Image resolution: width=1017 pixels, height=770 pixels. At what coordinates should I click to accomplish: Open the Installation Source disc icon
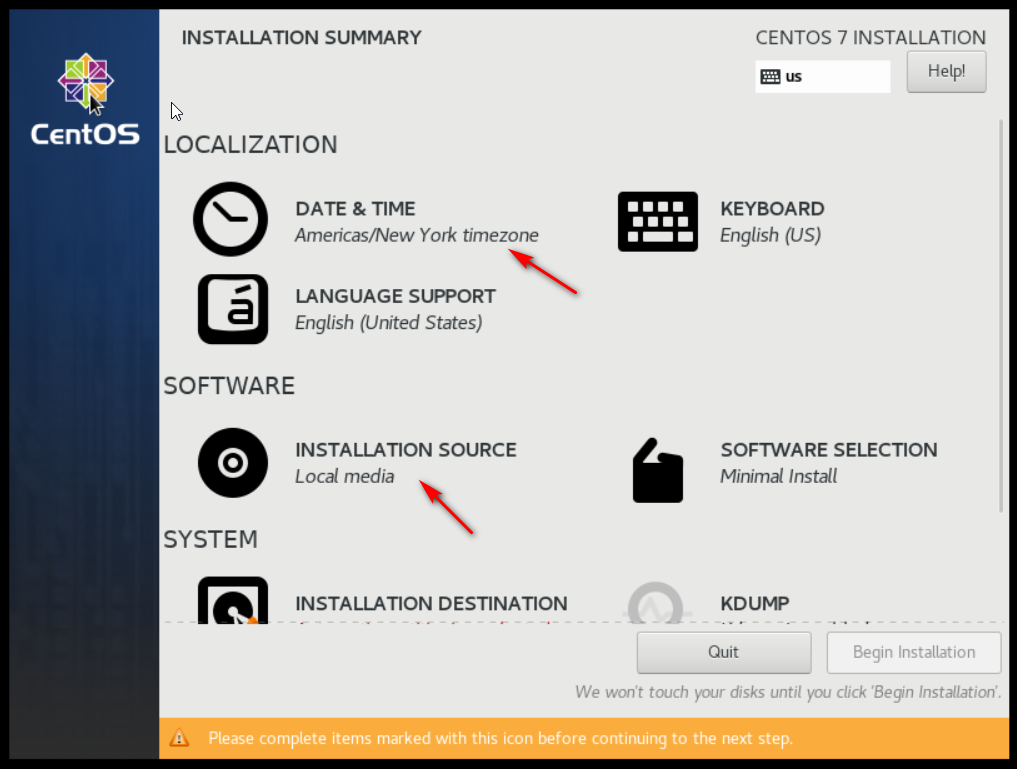[233, 463]
